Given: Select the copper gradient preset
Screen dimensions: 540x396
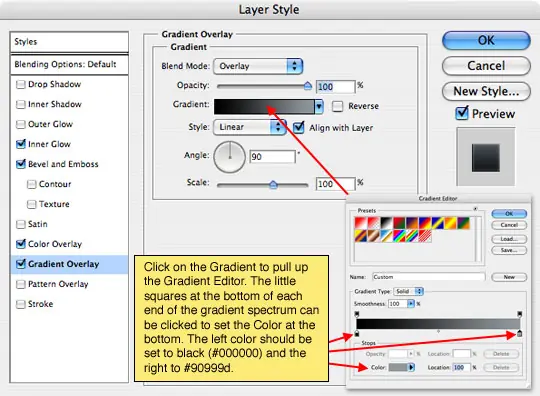Looking at the screenshot, I should point(374,236).
